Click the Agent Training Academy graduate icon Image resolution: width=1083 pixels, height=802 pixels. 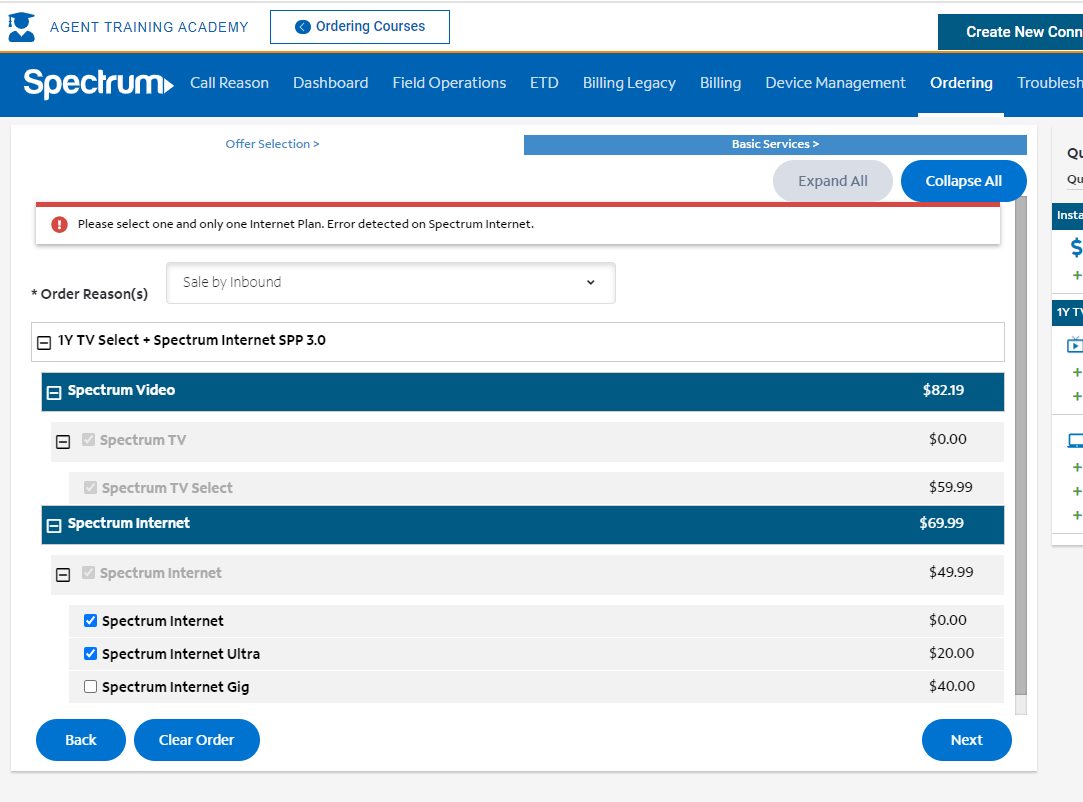(x=21, y=27)
